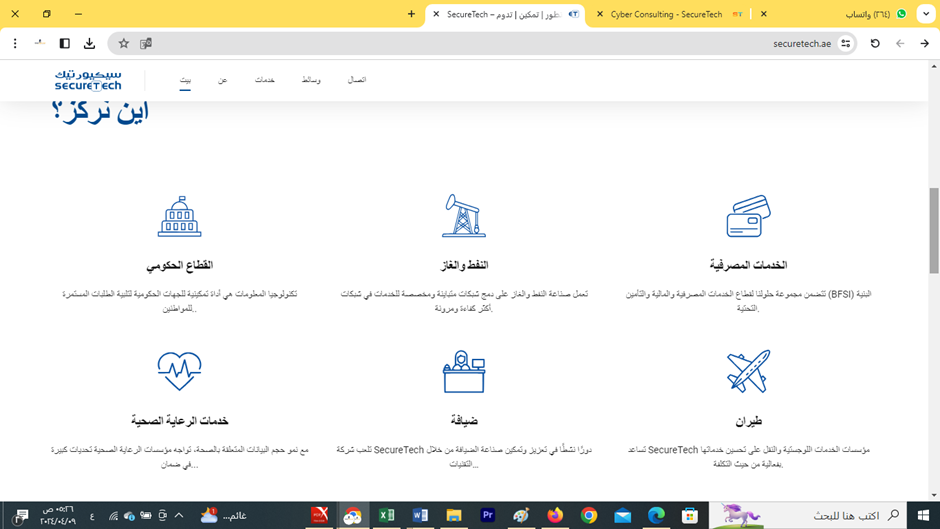The image size is (940, 529).
Task: Toggle the browser side panel
Action: (x=65, y=43)
